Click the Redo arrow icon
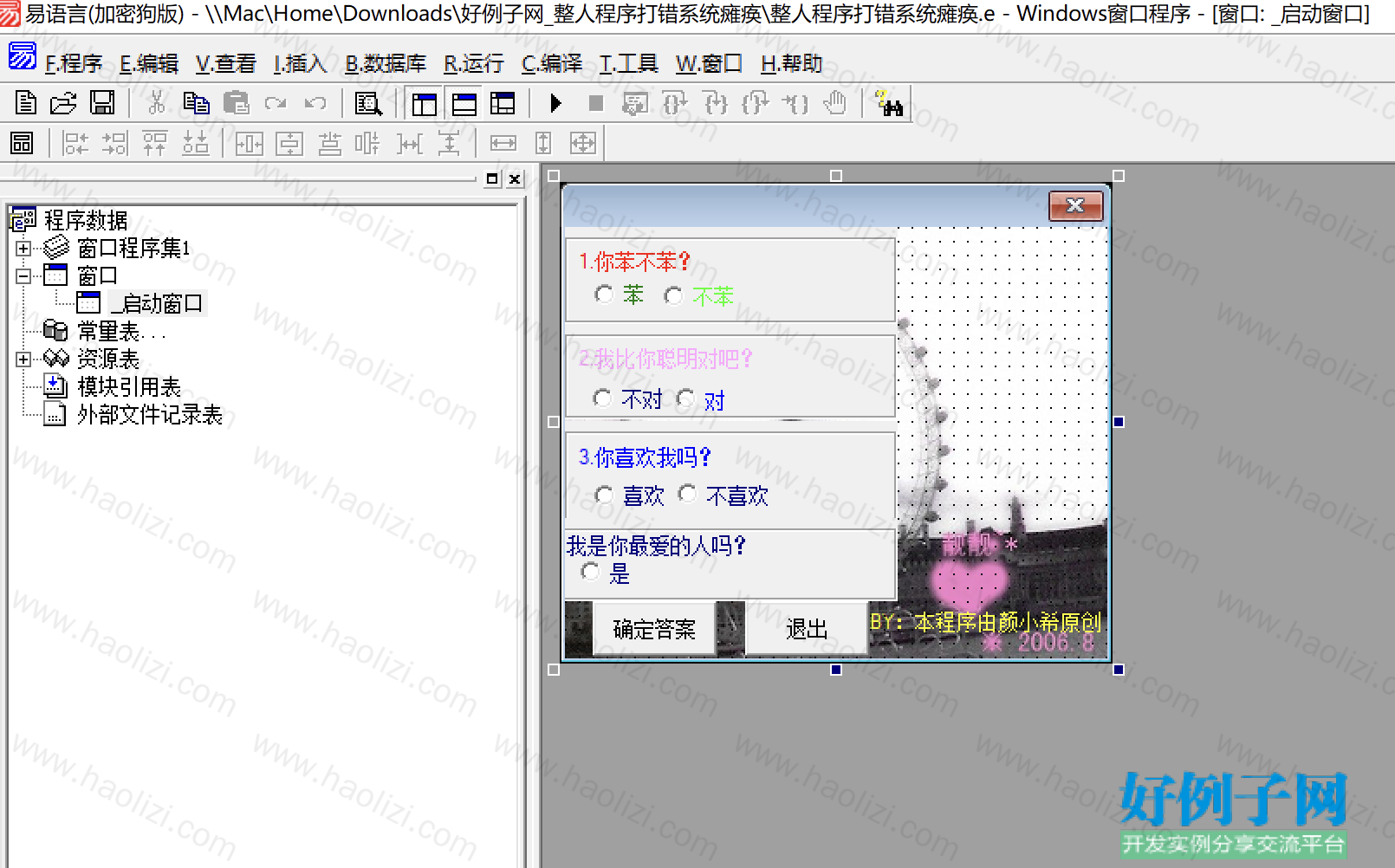 276,103
